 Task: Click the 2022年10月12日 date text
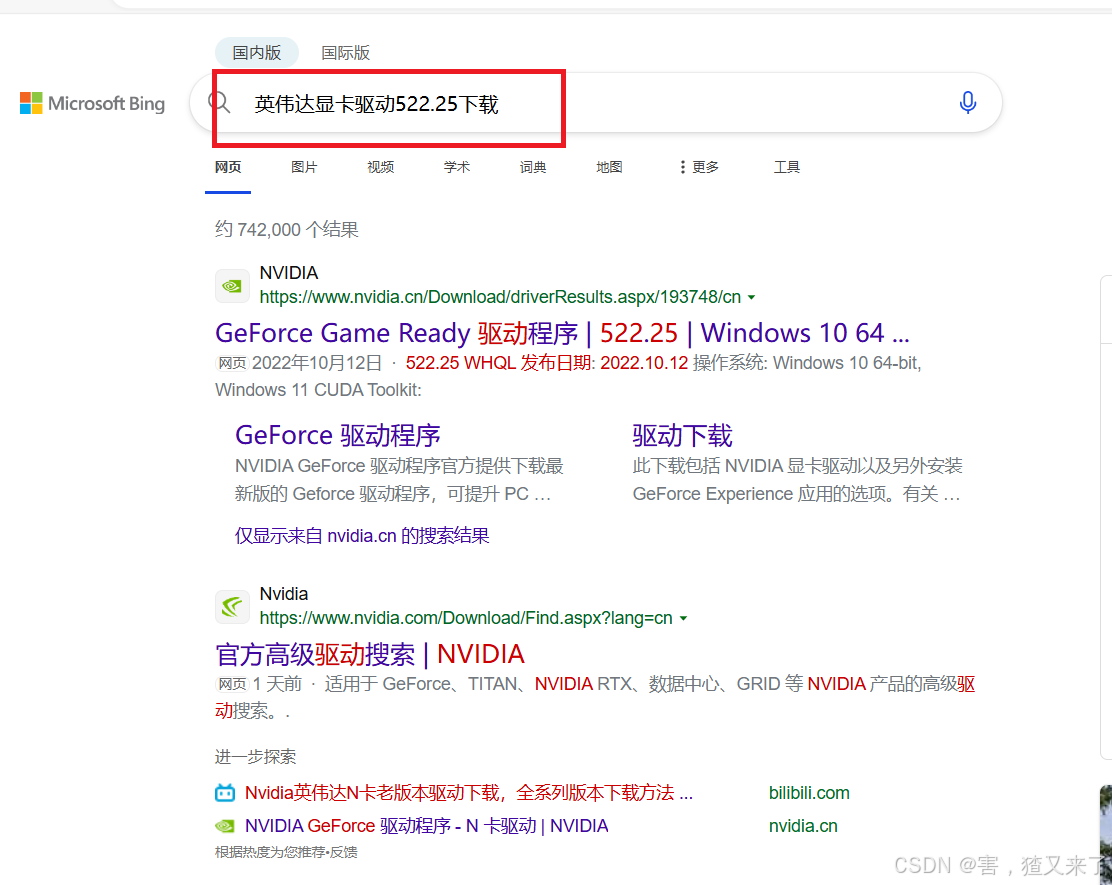coord(317,363)
